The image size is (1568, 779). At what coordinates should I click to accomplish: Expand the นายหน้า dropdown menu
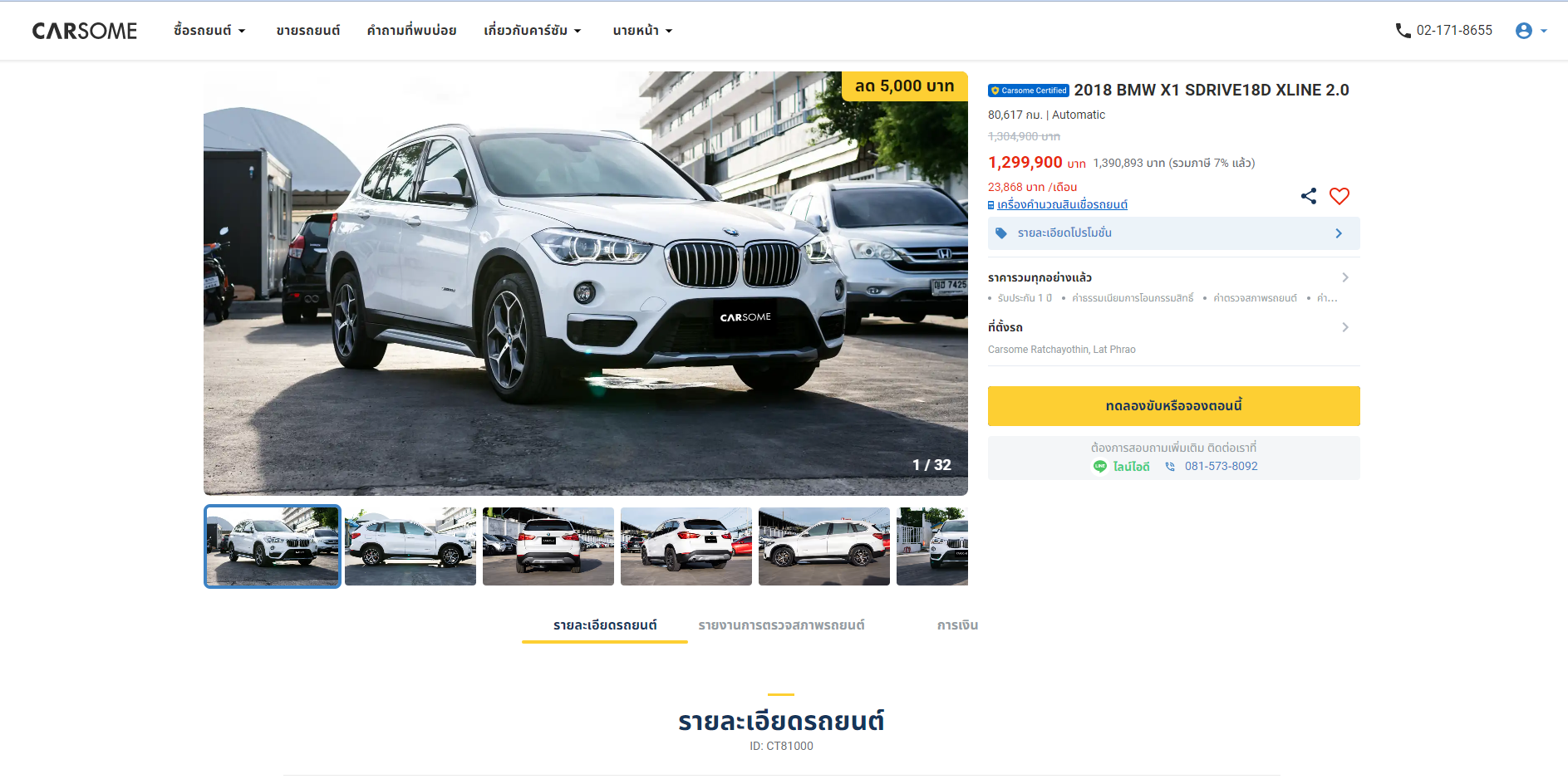click(x=642, y=31)
